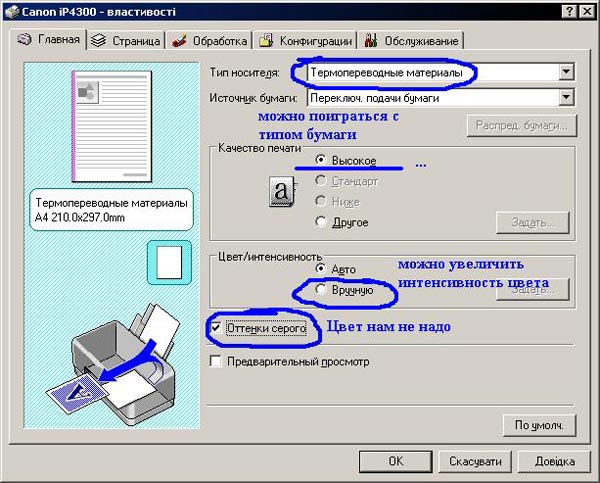Screen dimensions: 600x483
Task: Click the printer paper feed illustration
Action: point(114,364)
